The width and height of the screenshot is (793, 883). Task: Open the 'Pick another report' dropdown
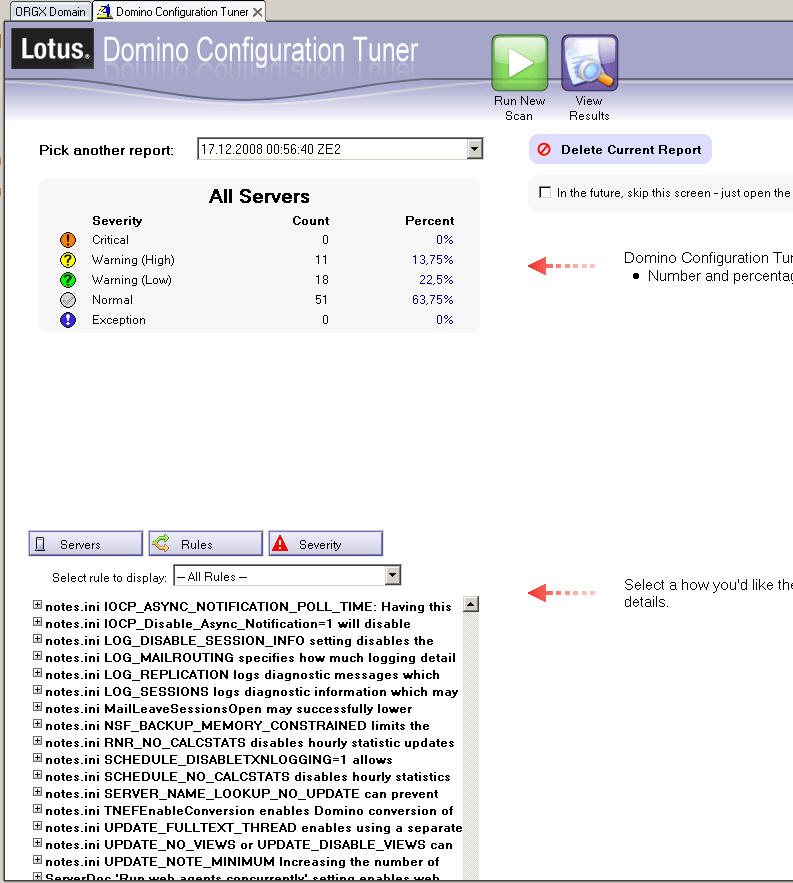(475, 149)
